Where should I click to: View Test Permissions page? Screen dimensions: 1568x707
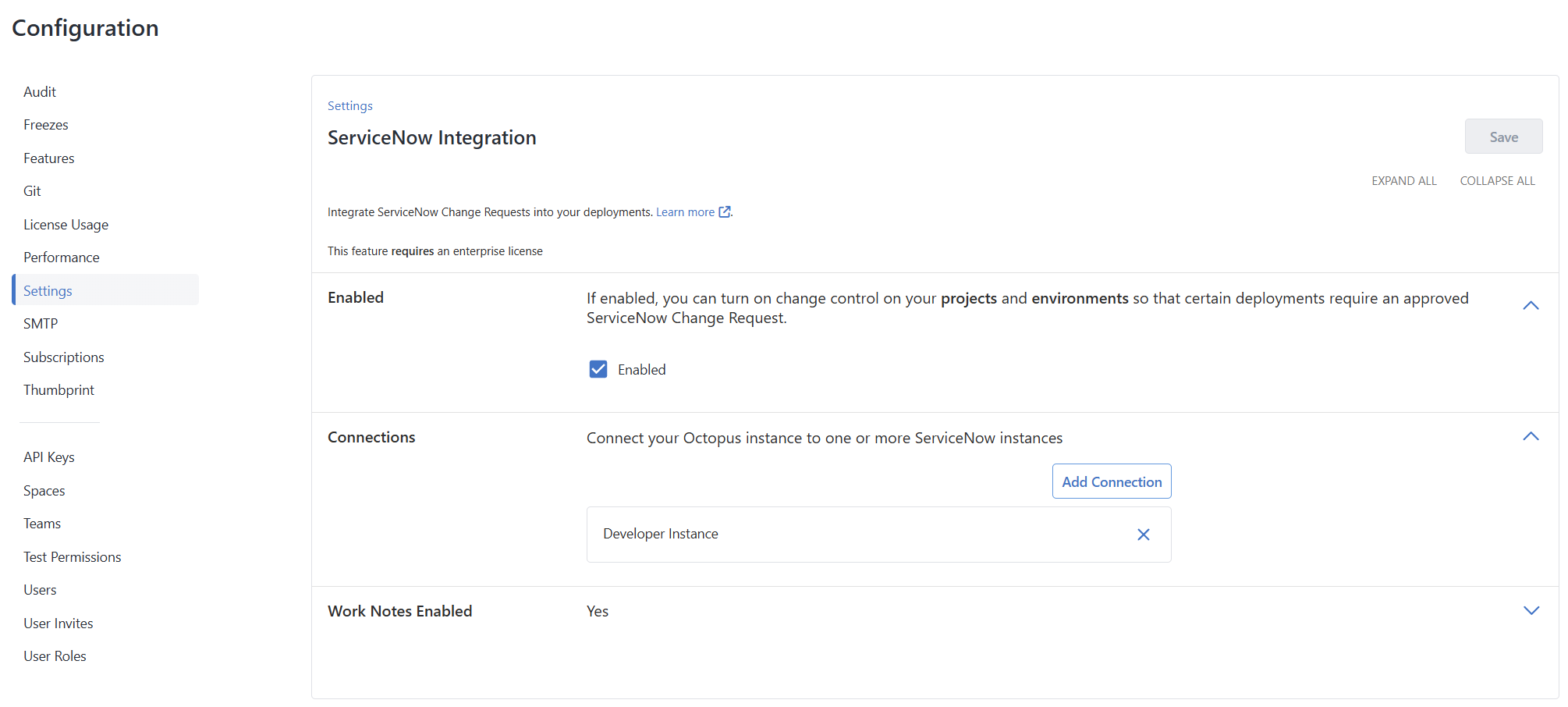(72, 556)
